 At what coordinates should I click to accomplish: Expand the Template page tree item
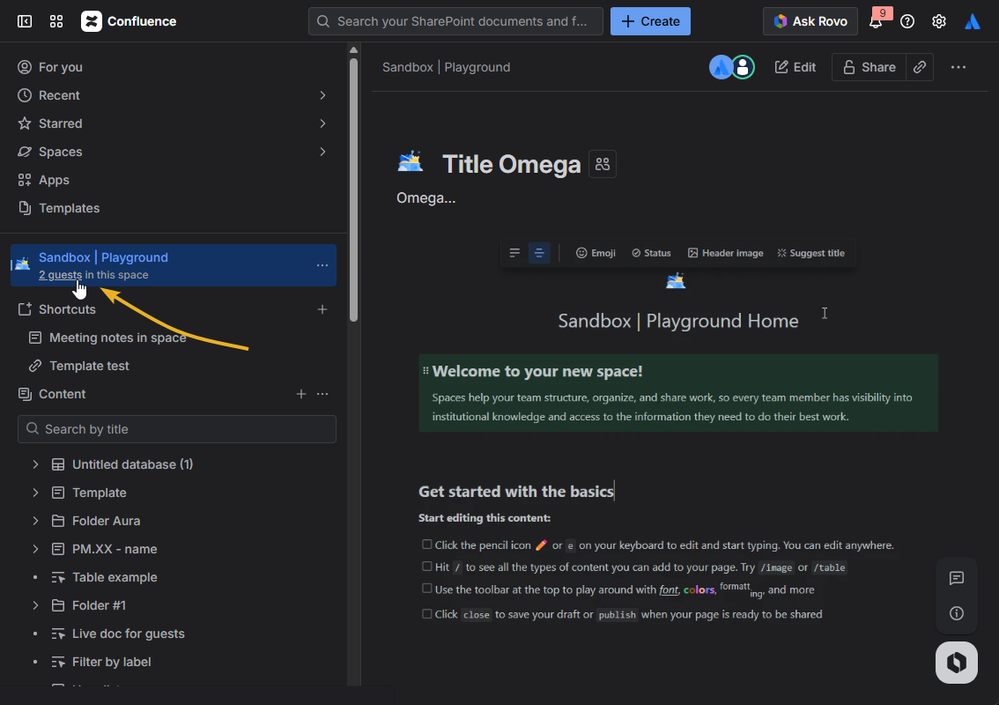pyautogui.click(x=35, y=493)
